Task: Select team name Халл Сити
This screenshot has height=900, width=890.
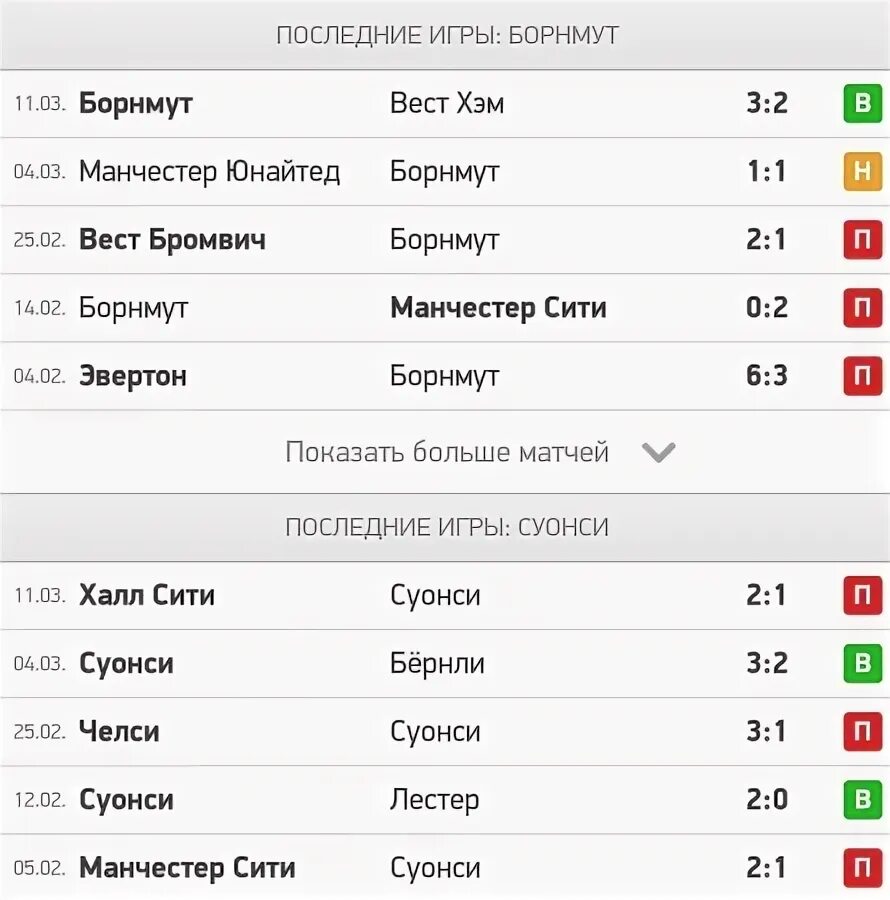Action: 147,595
